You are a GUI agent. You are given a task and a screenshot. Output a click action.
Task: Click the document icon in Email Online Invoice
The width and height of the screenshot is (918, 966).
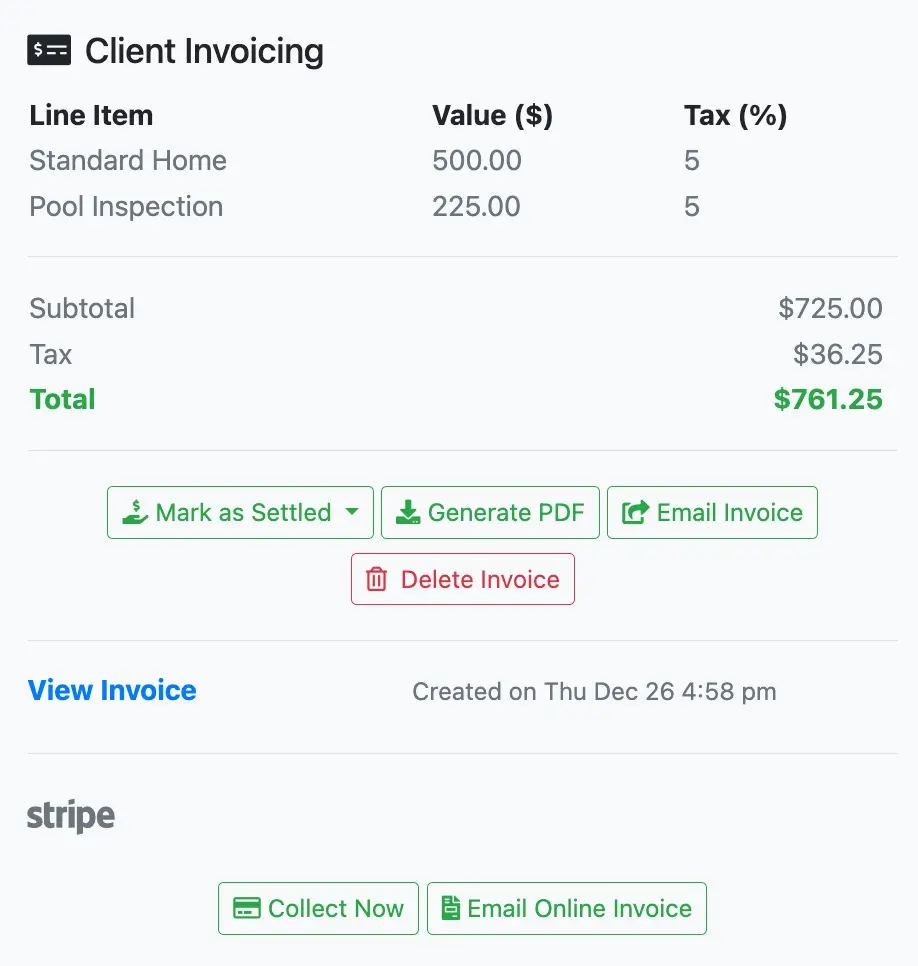[x=451, y=909]
